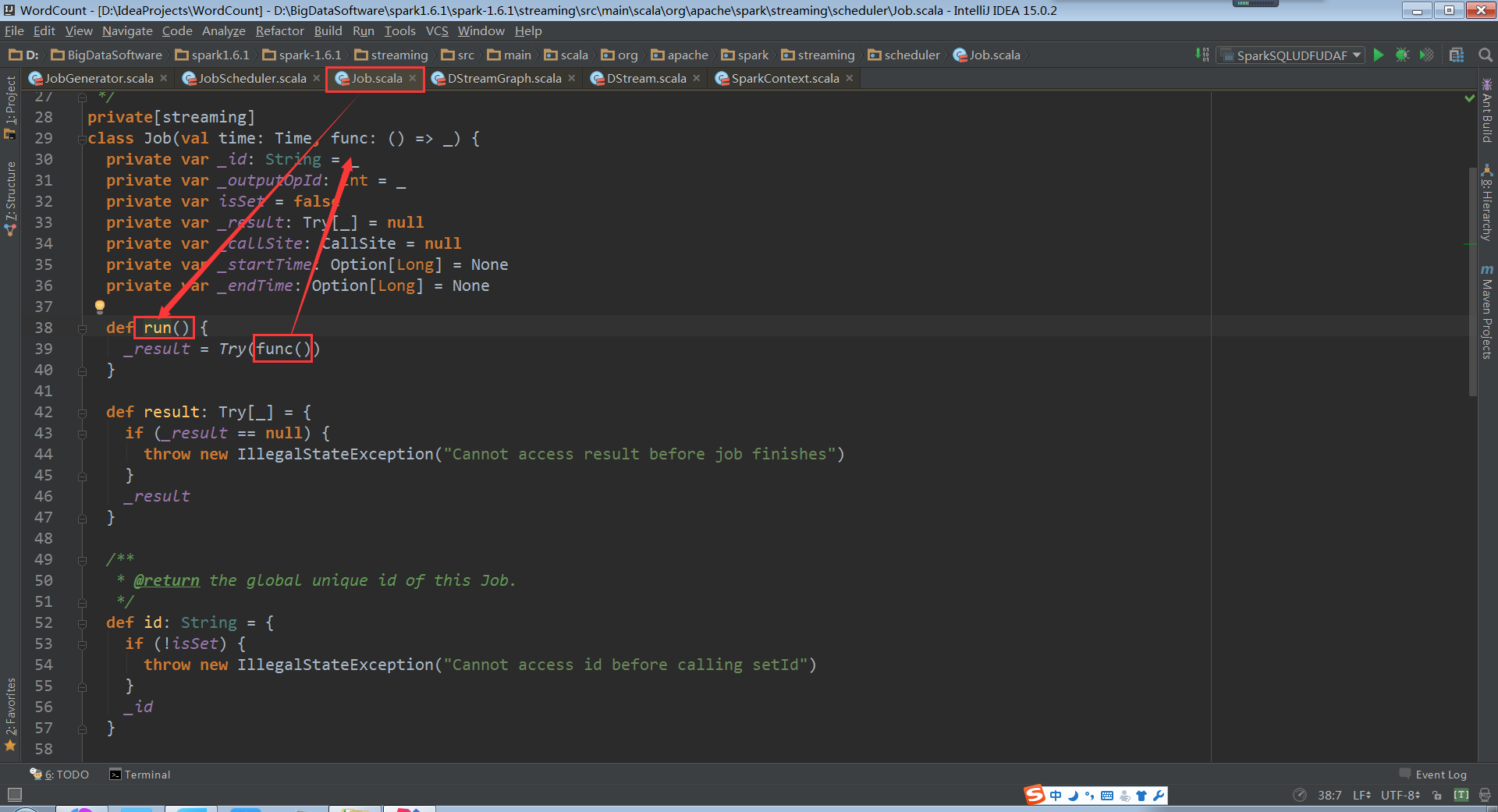
Task: Open the Hector inspector icon in status bar
Action: (x=1485, y=795)
